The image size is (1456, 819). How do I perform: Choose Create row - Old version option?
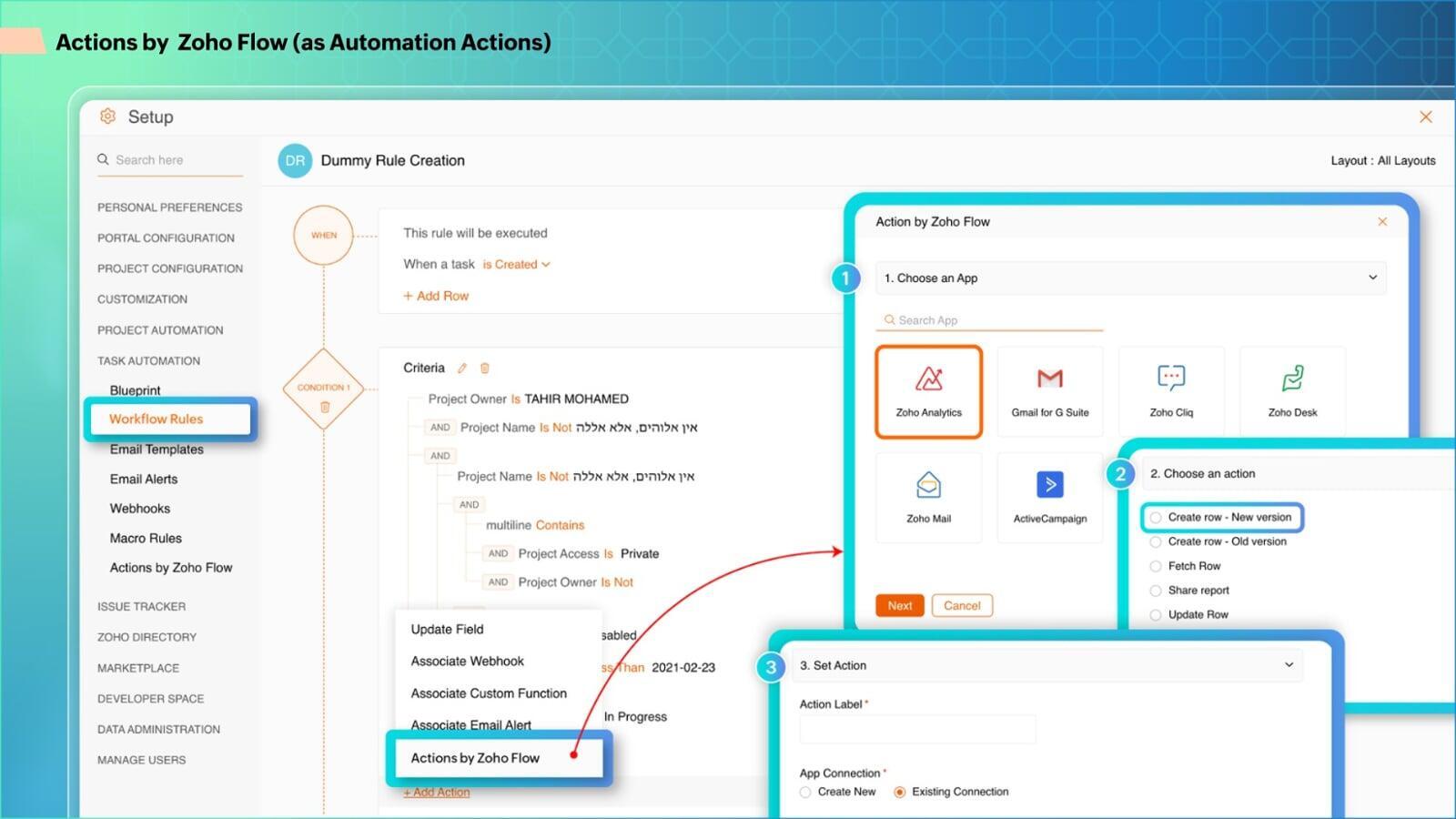(x=1218, y=541)
